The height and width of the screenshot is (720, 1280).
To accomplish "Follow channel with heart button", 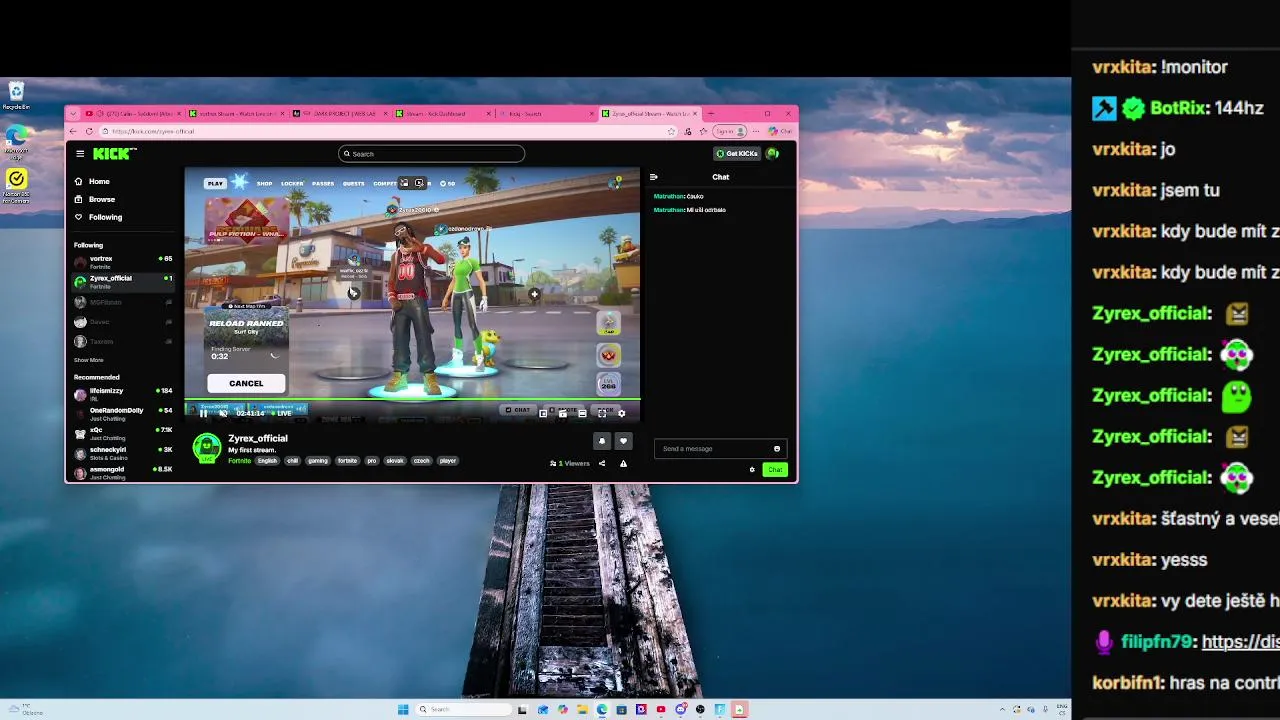I will point(623,441).
